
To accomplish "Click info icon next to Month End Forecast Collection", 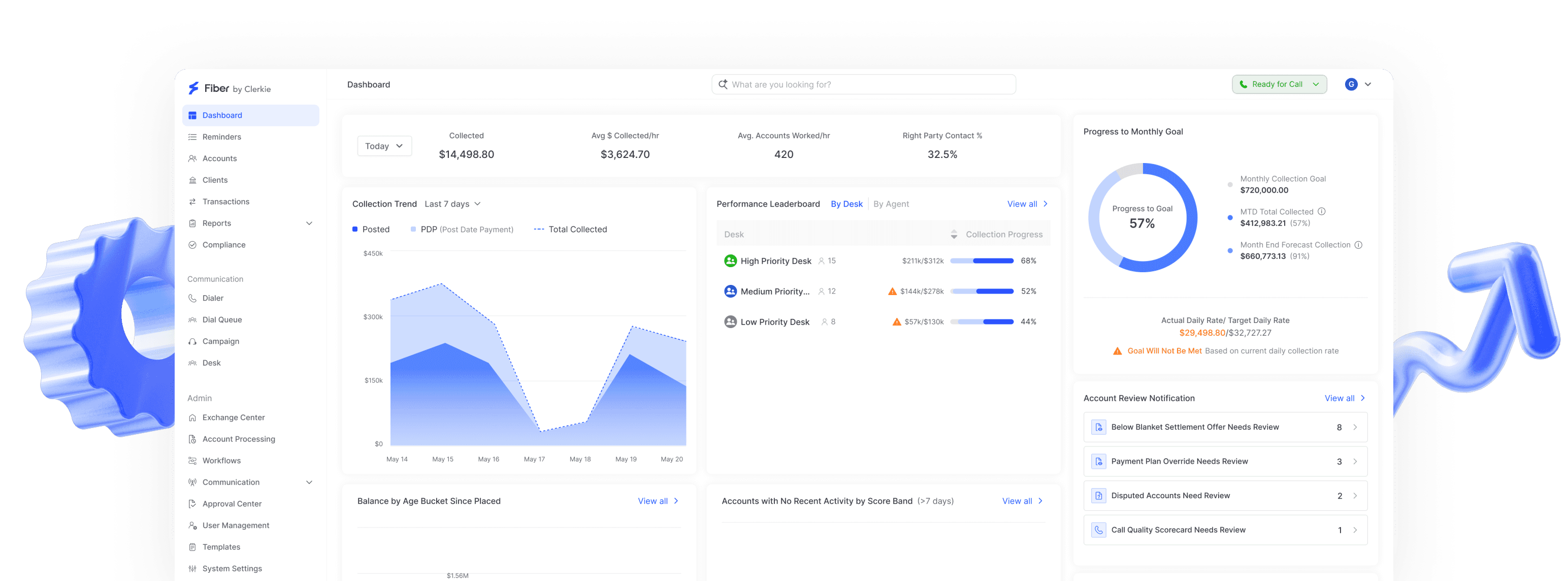I will (x=1358, y=245).
